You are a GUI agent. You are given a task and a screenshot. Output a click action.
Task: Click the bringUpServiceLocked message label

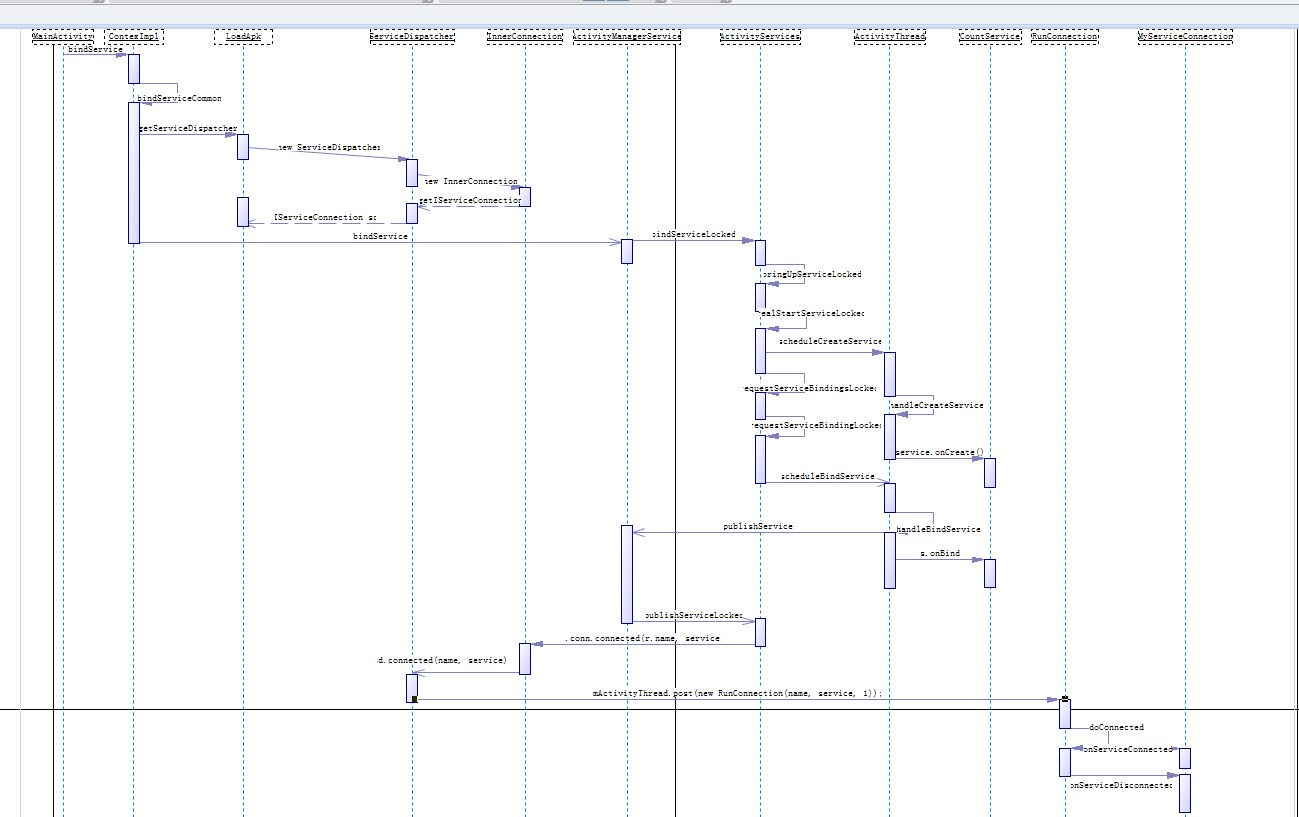pos(812,274)
